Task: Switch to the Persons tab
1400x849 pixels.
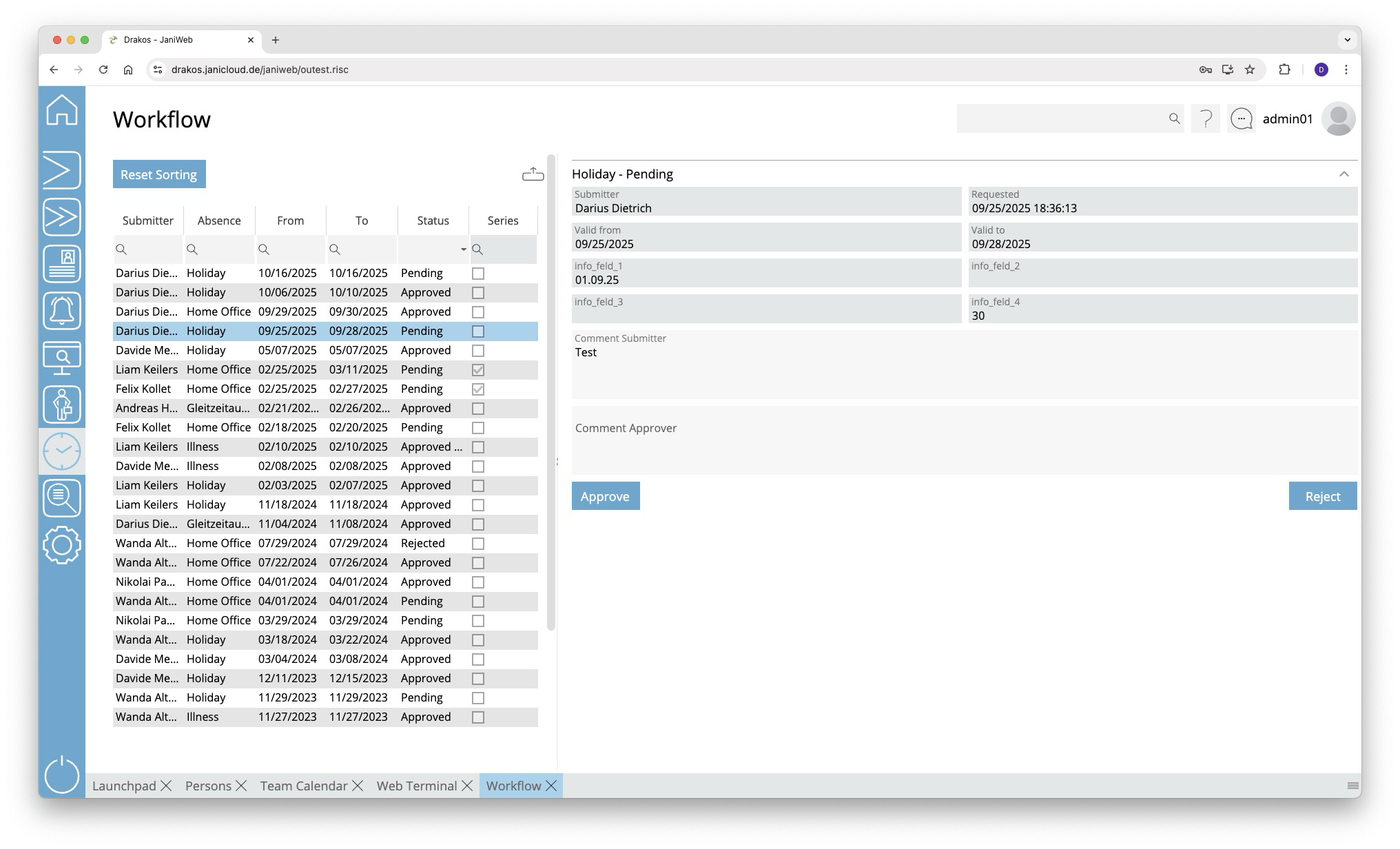Action: point(208,786)
